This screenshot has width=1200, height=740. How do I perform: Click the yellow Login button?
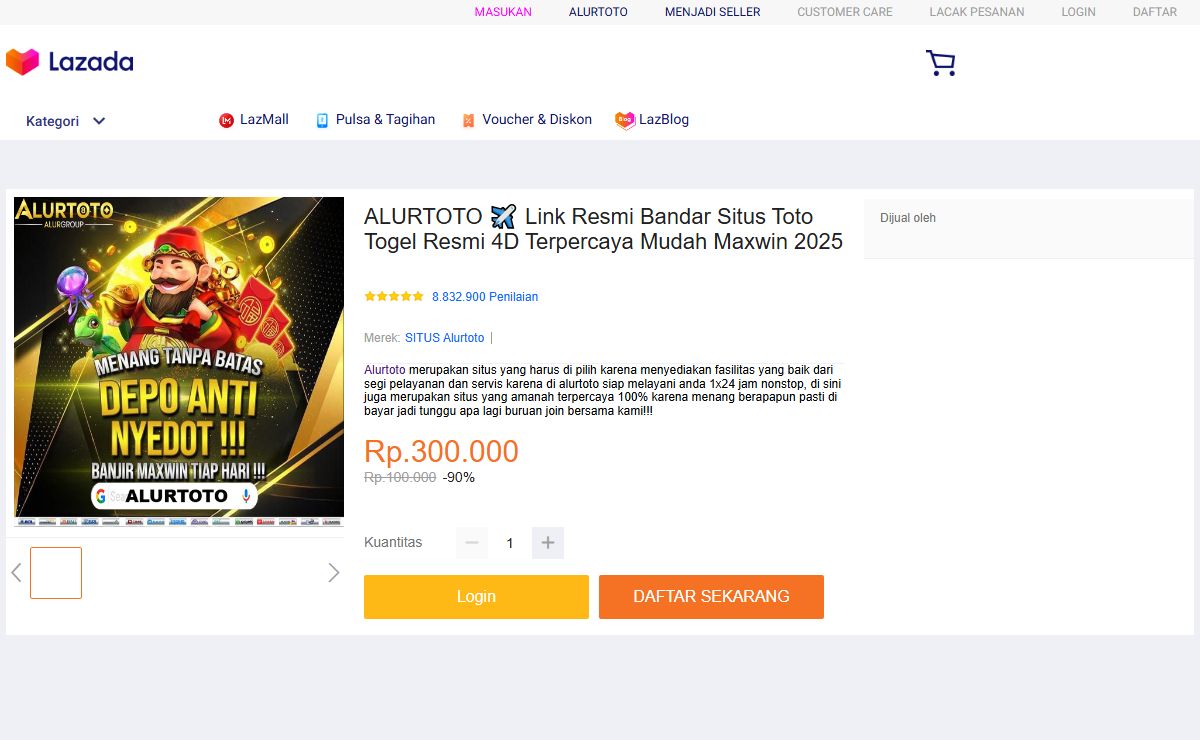pyautogui.click(x=476, y=597)
